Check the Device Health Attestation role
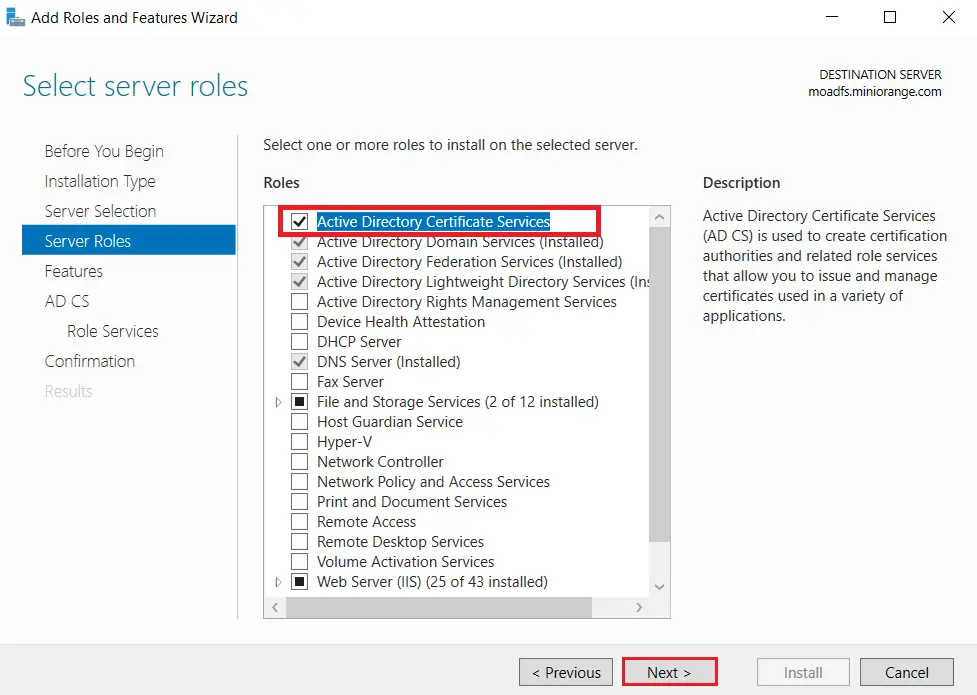977x695 pixels. point(298,321)
